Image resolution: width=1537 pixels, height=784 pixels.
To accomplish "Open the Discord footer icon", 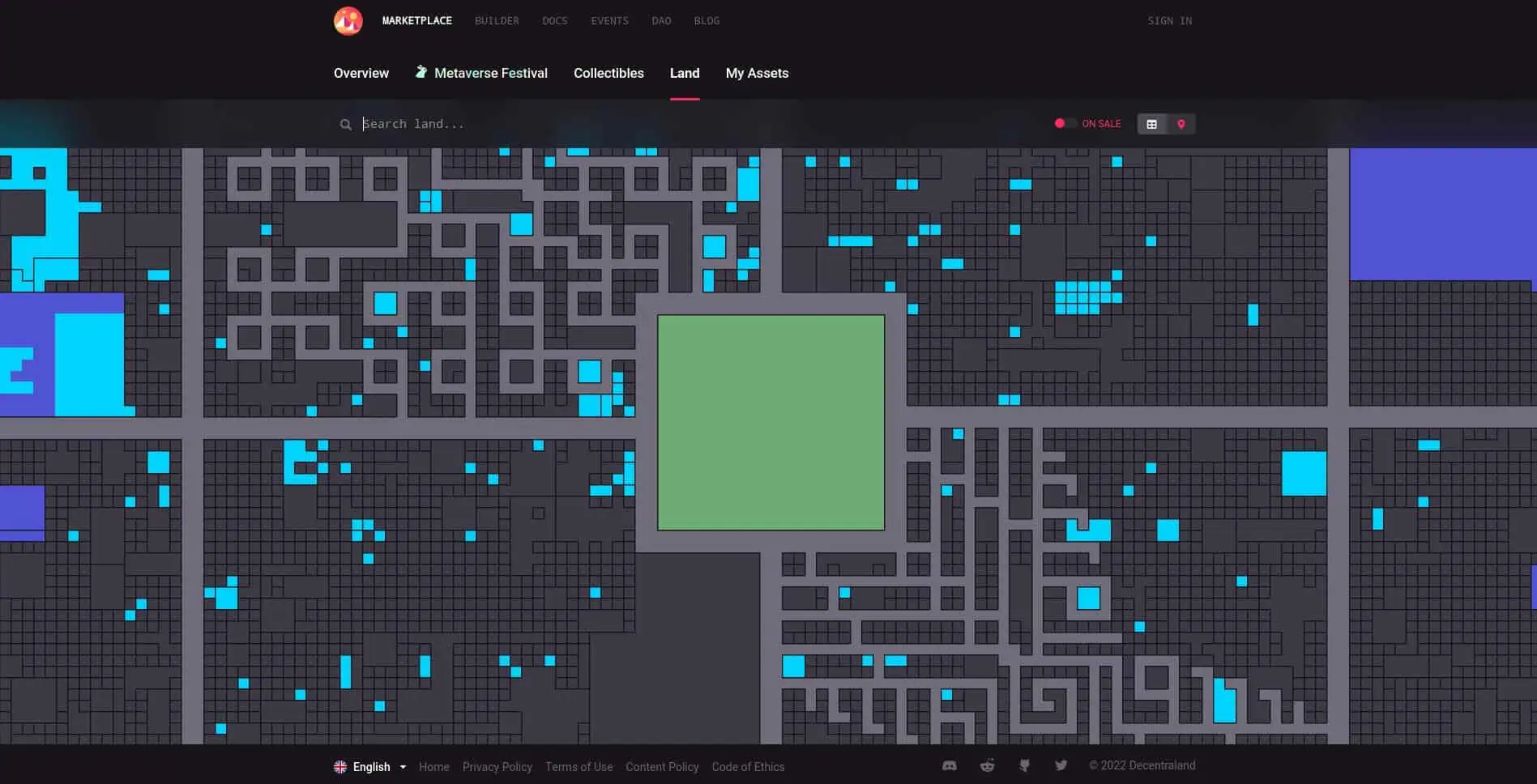I will coord(950,765).
